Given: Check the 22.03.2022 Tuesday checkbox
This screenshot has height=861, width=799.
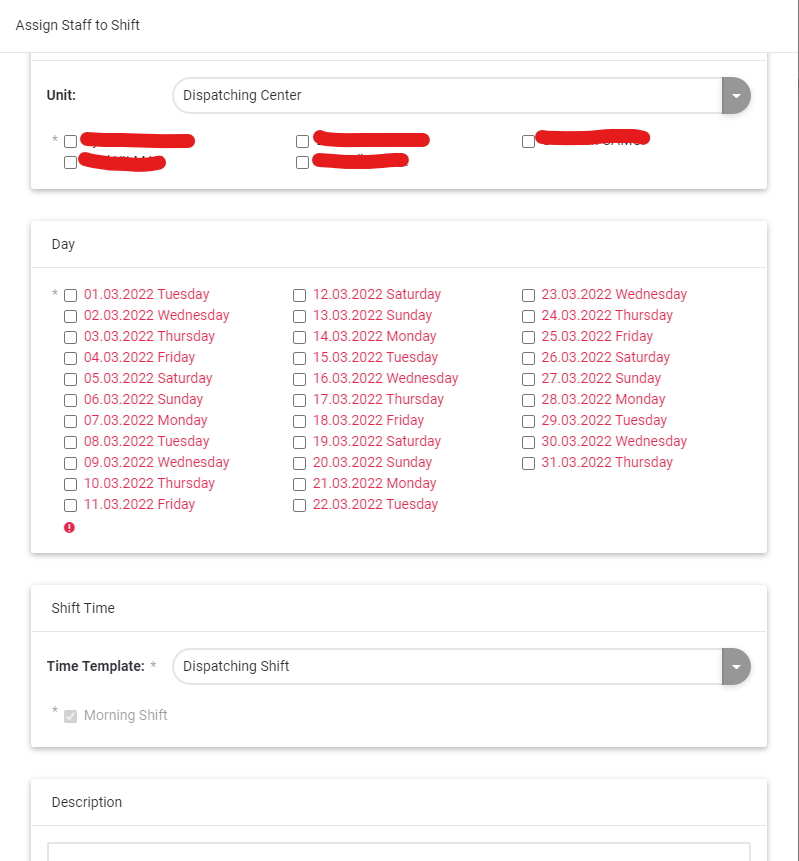Looking at the screenshot, I should pos(299,505).
